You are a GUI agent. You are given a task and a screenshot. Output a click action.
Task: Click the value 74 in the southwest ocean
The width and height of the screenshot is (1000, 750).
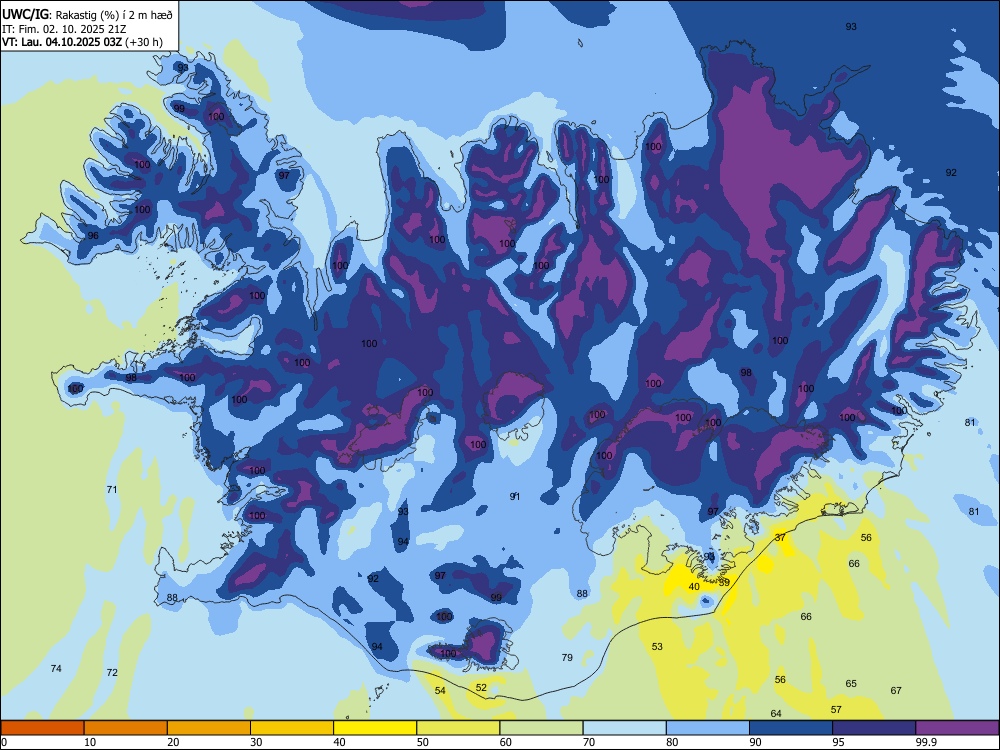(x=56, y=668)
